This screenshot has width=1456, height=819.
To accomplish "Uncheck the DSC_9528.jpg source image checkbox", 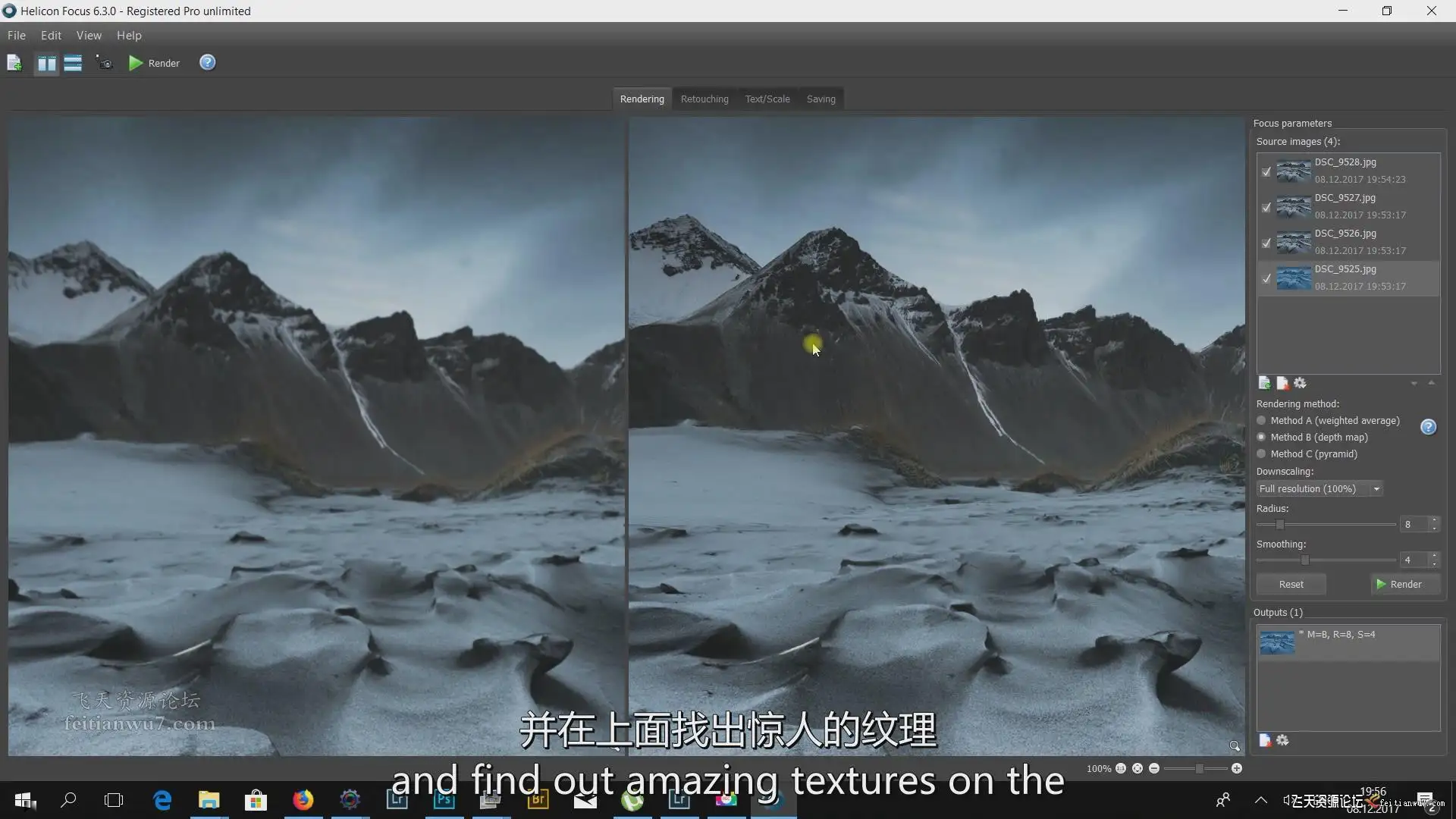I will tap(1266, 171).
